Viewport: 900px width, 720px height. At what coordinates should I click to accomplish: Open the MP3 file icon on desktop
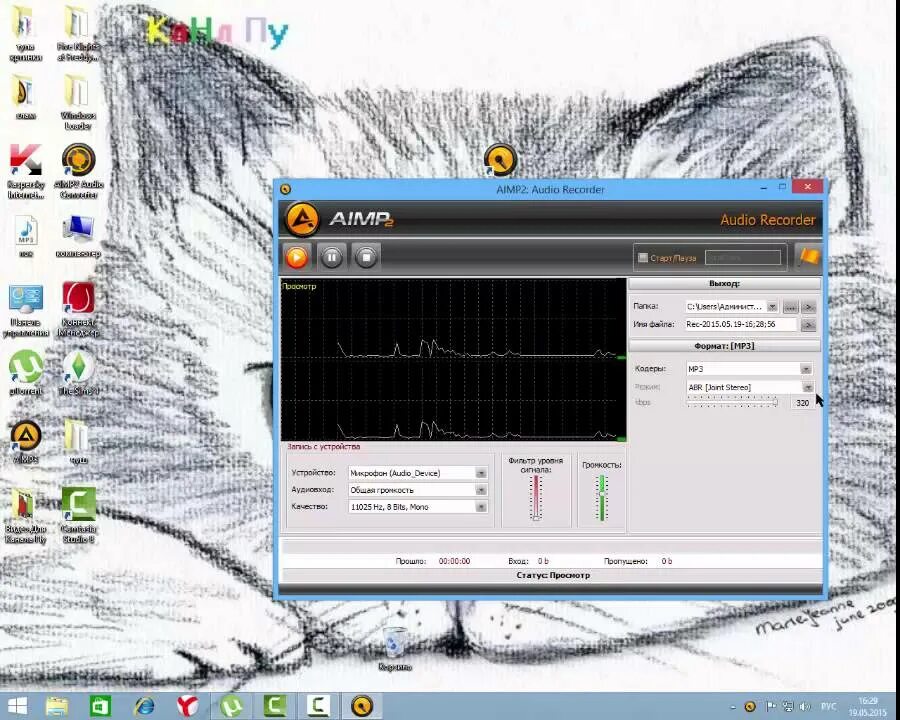tap(26, 237)
